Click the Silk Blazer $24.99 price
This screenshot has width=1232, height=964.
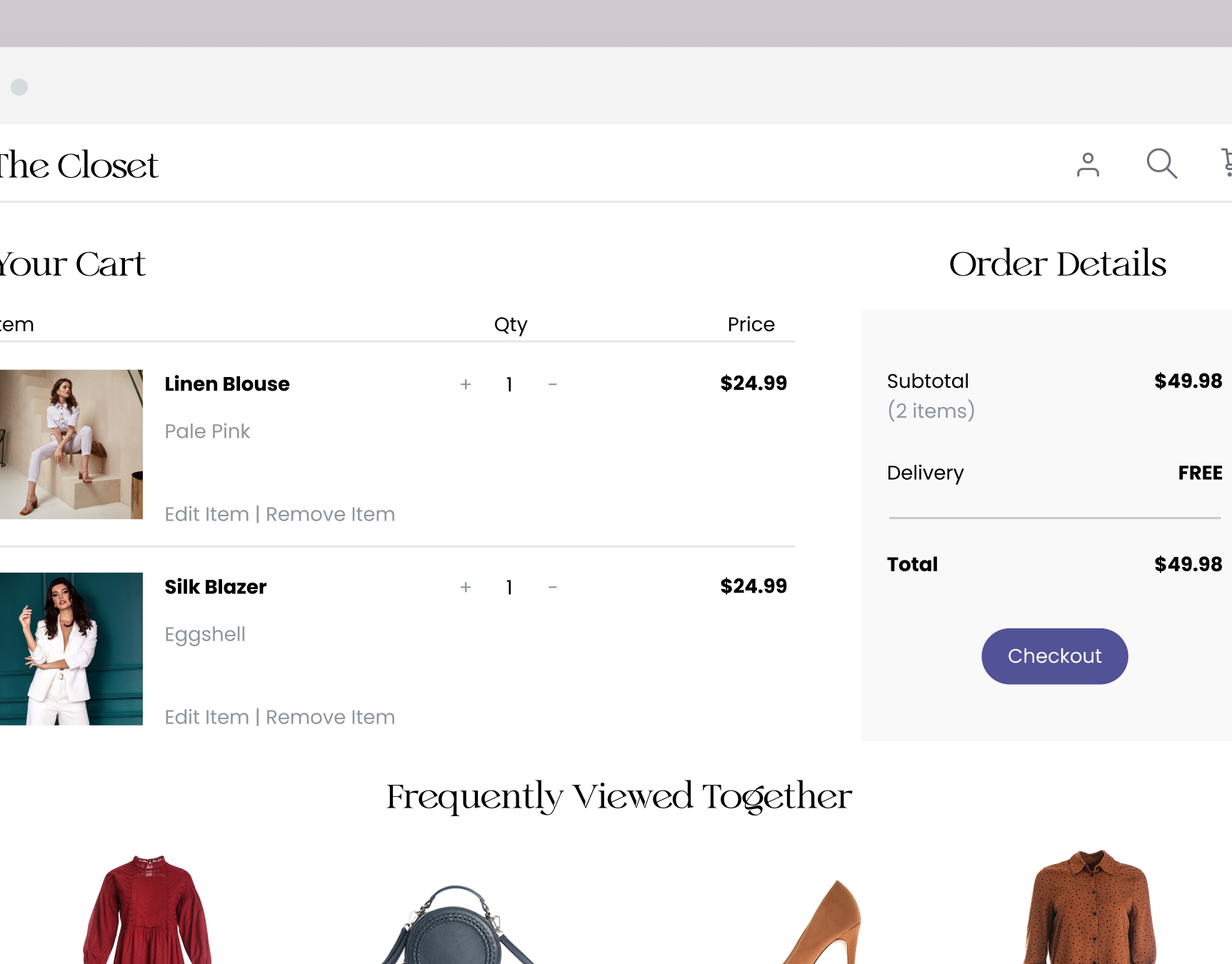[x=753, y=586]
